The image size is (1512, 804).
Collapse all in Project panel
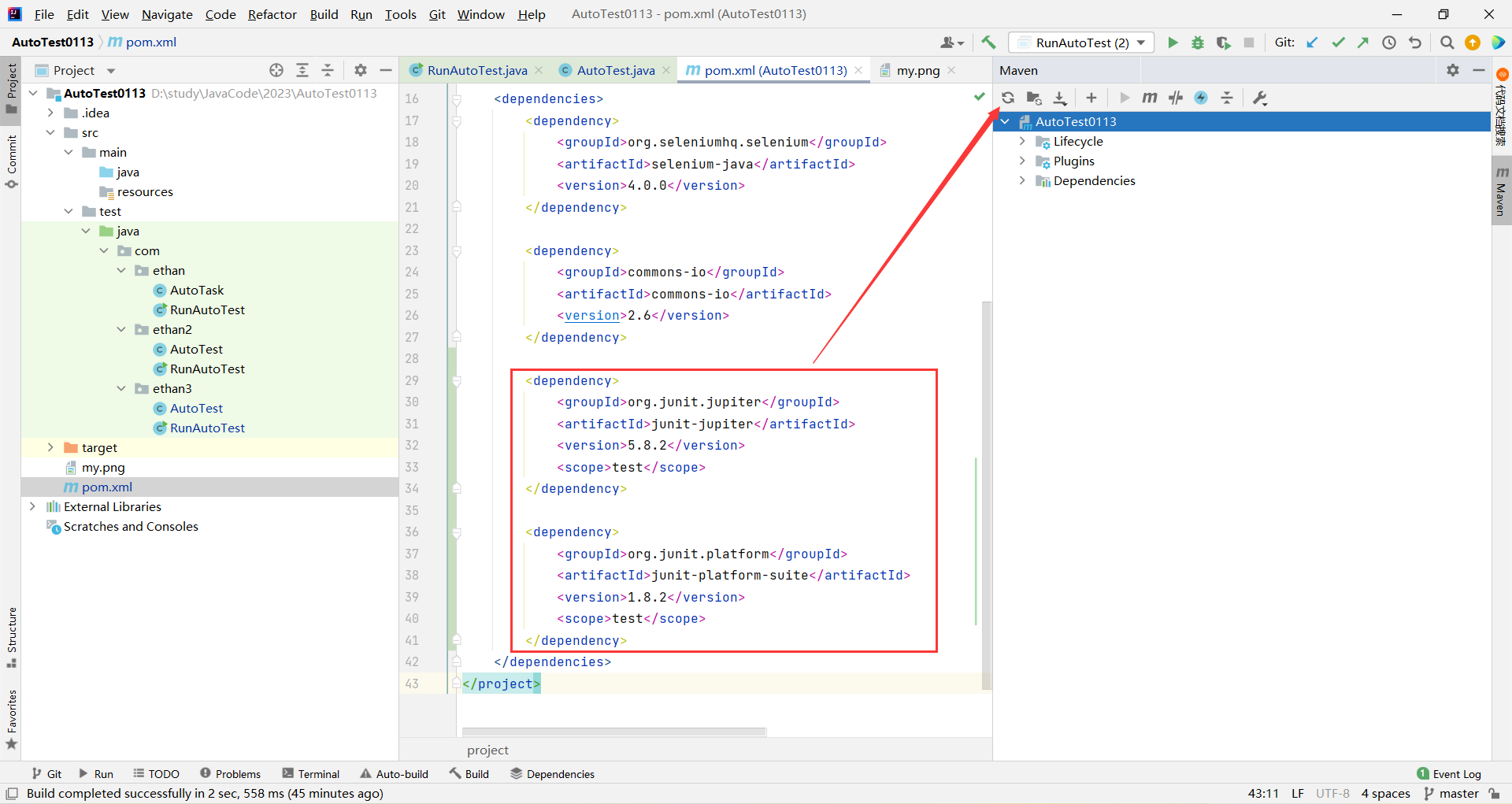pos(328,70)
